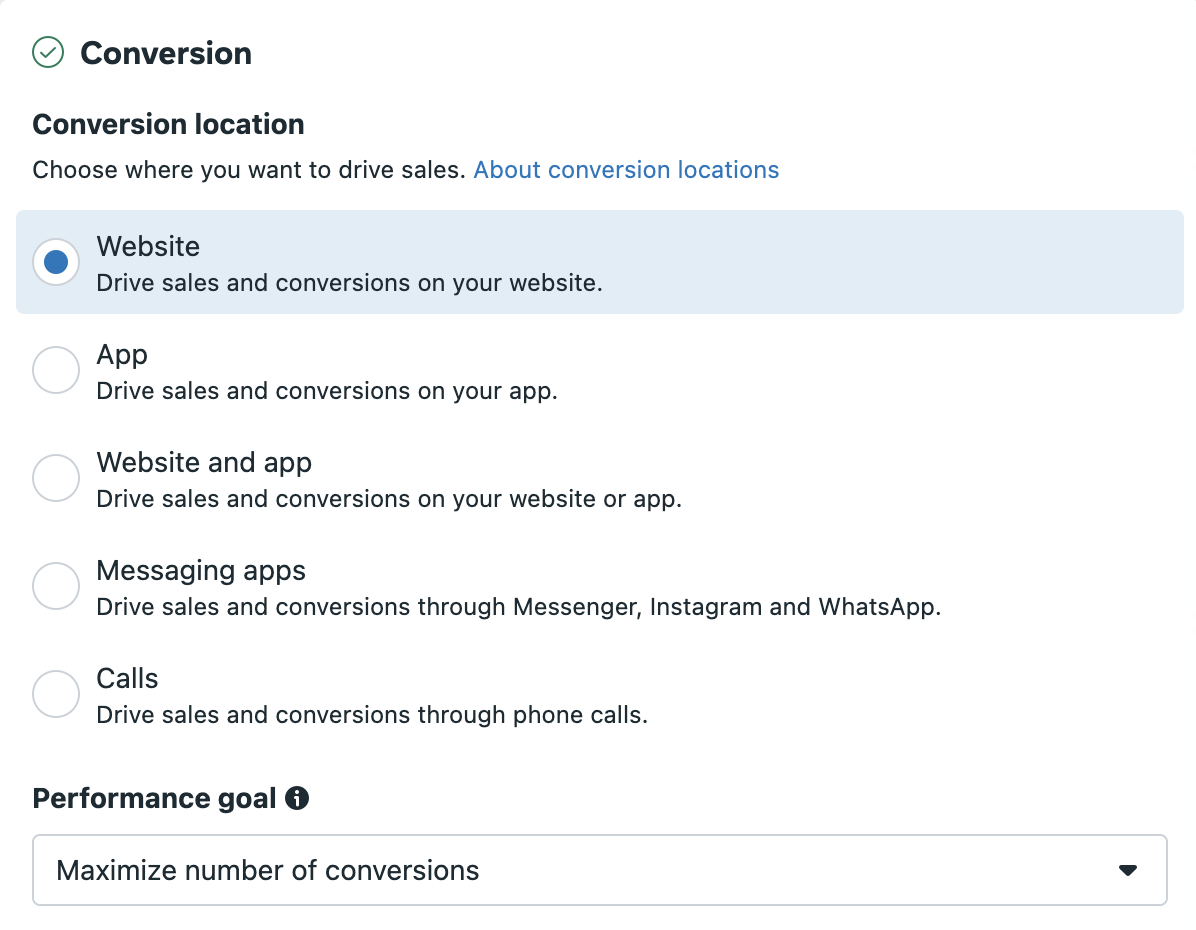
Task: Click the Performance goal dropdown arrow
Action: pos(1127,870)
